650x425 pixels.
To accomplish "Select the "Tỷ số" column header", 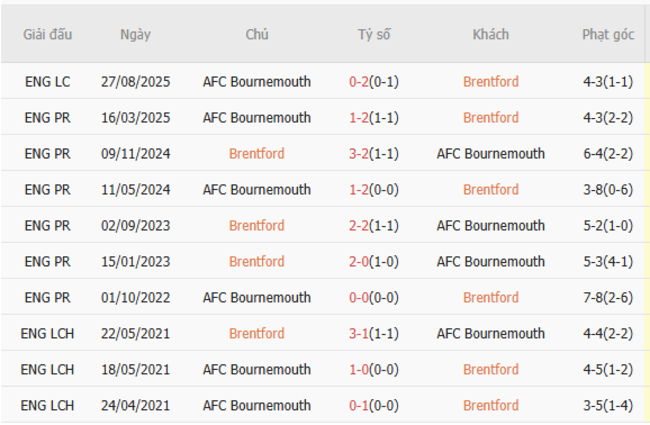I will (x=374, y=35).
